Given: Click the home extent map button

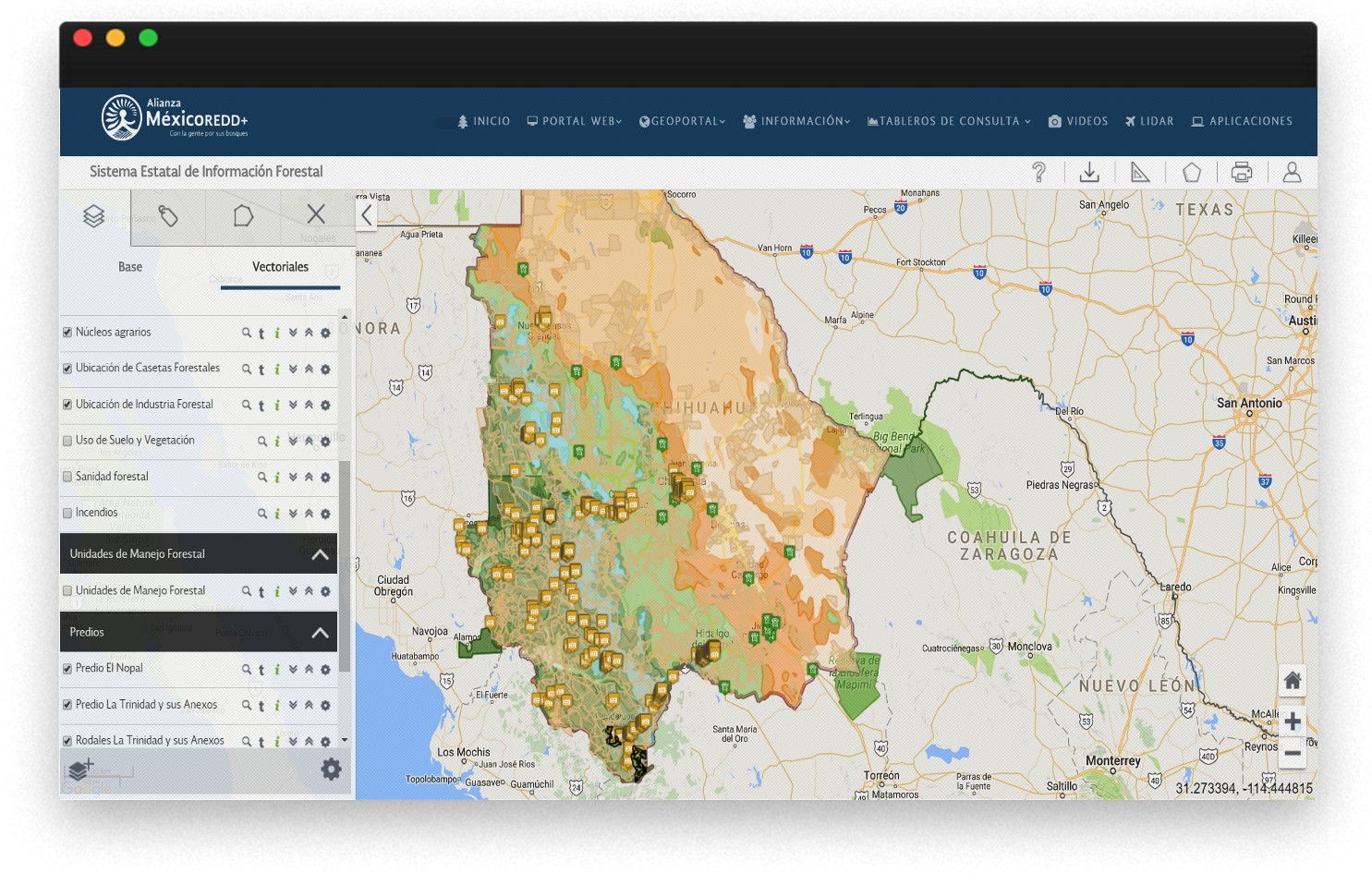Looking at the screenshot, I should [x=1293, y=681].
